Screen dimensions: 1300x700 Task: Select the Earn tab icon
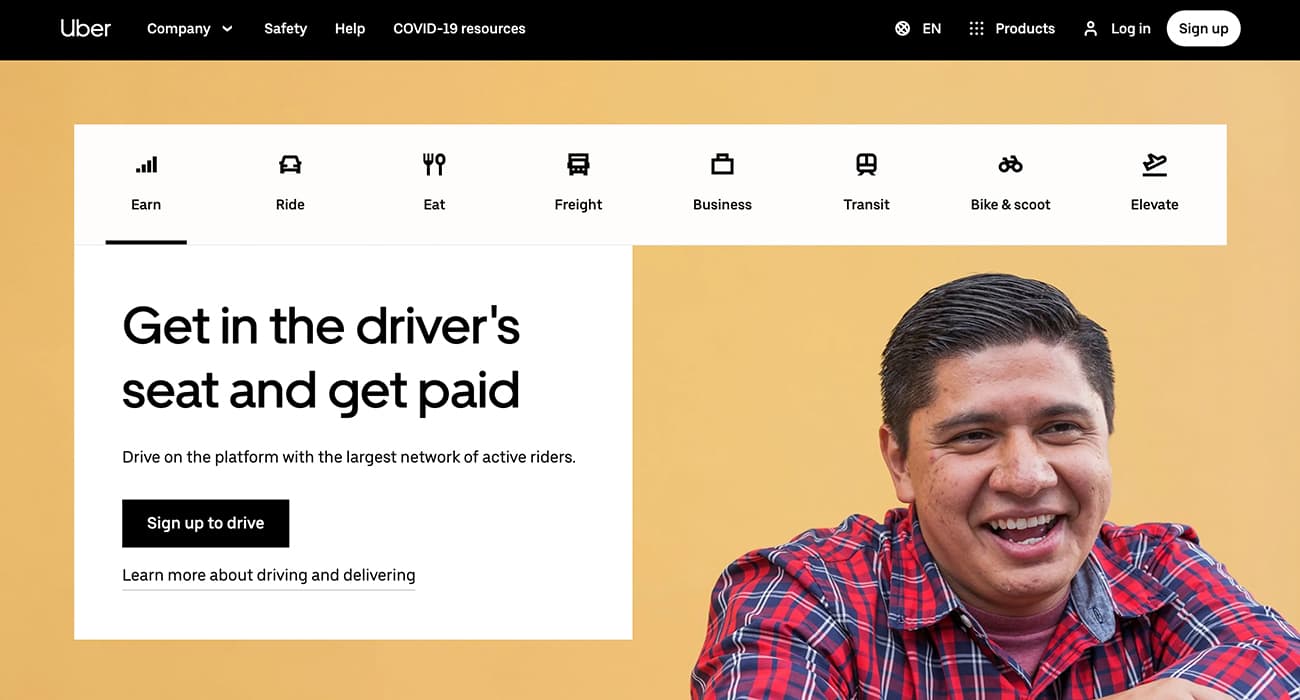[x=146, y=163]
